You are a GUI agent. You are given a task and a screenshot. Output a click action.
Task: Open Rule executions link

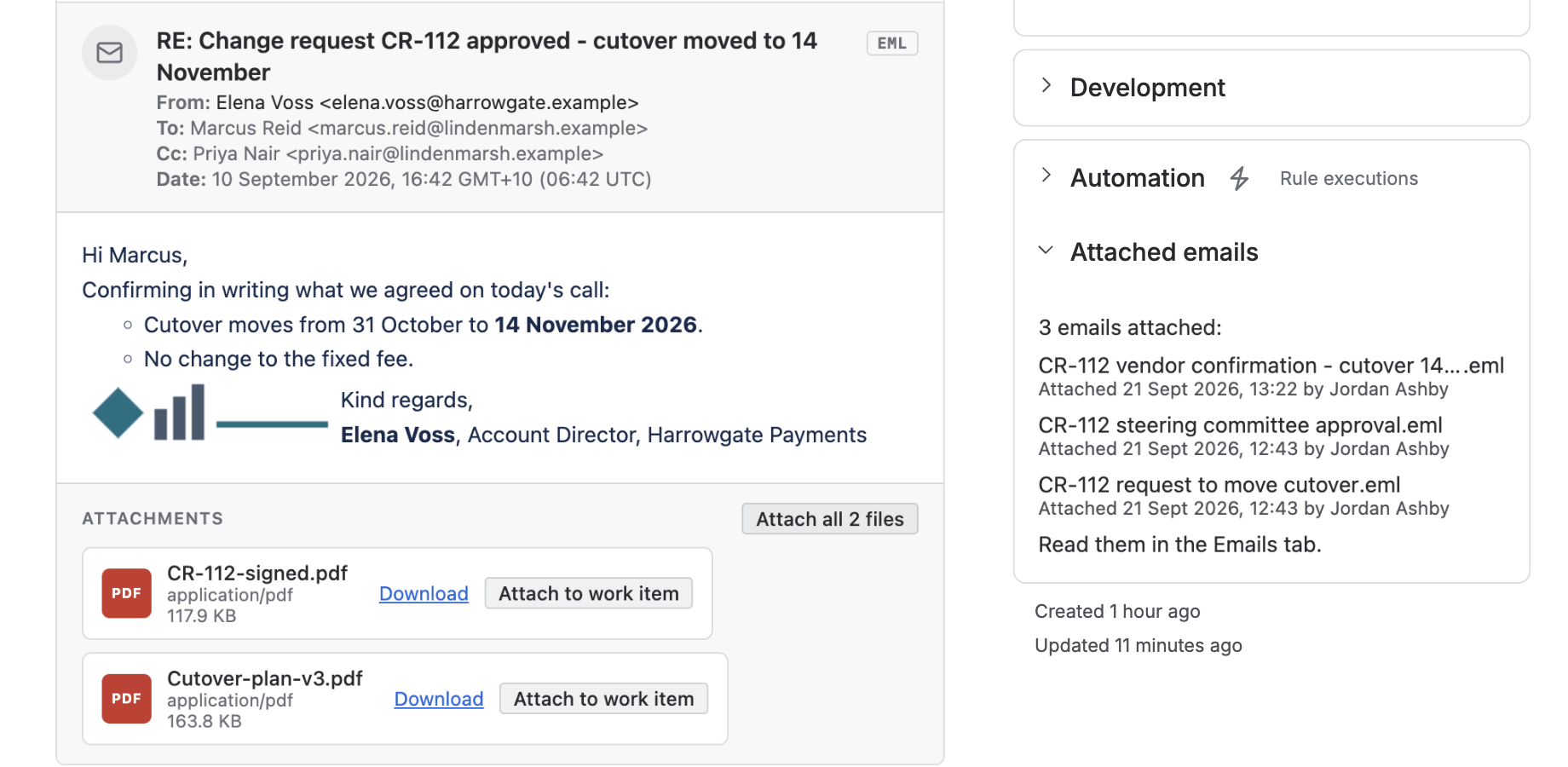pos(1349,178)
